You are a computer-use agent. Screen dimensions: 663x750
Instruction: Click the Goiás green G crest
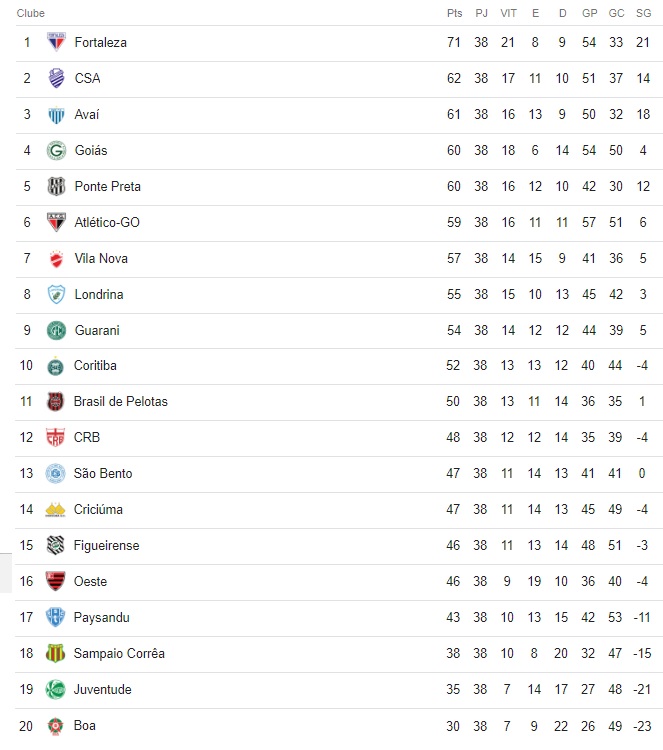tap(56, 150)
